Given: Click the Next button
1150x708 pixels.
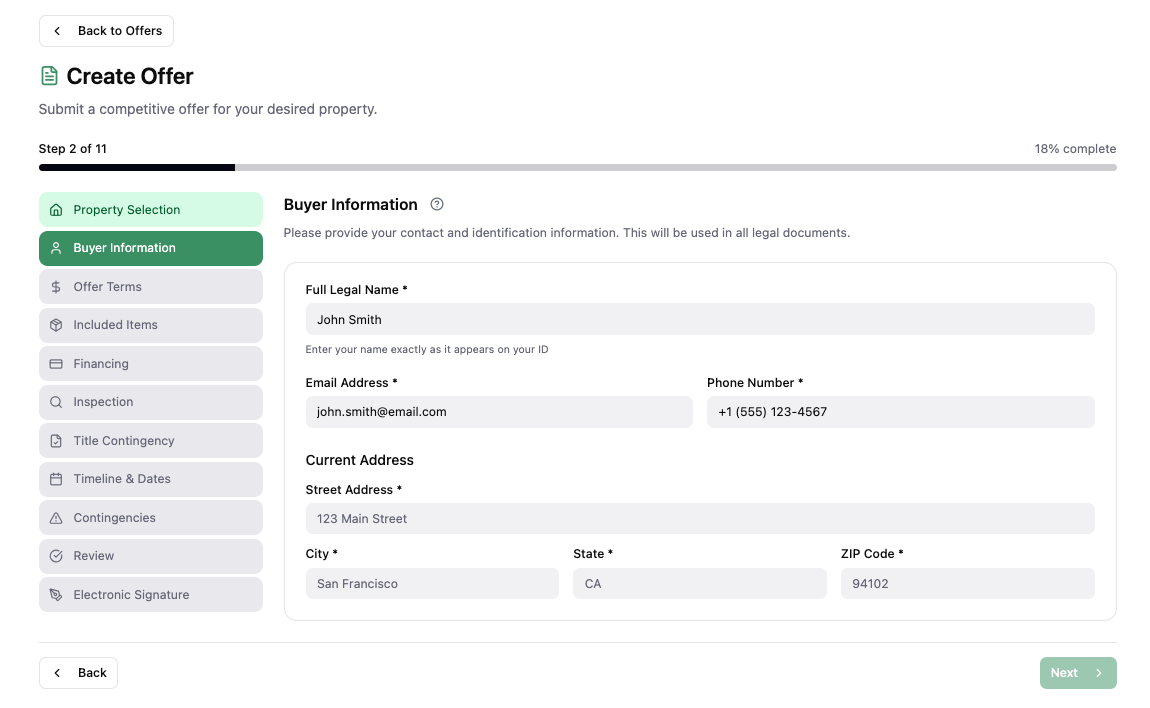Looking at the screenshot, I should pyautogui.click(x=1077, y=673).
